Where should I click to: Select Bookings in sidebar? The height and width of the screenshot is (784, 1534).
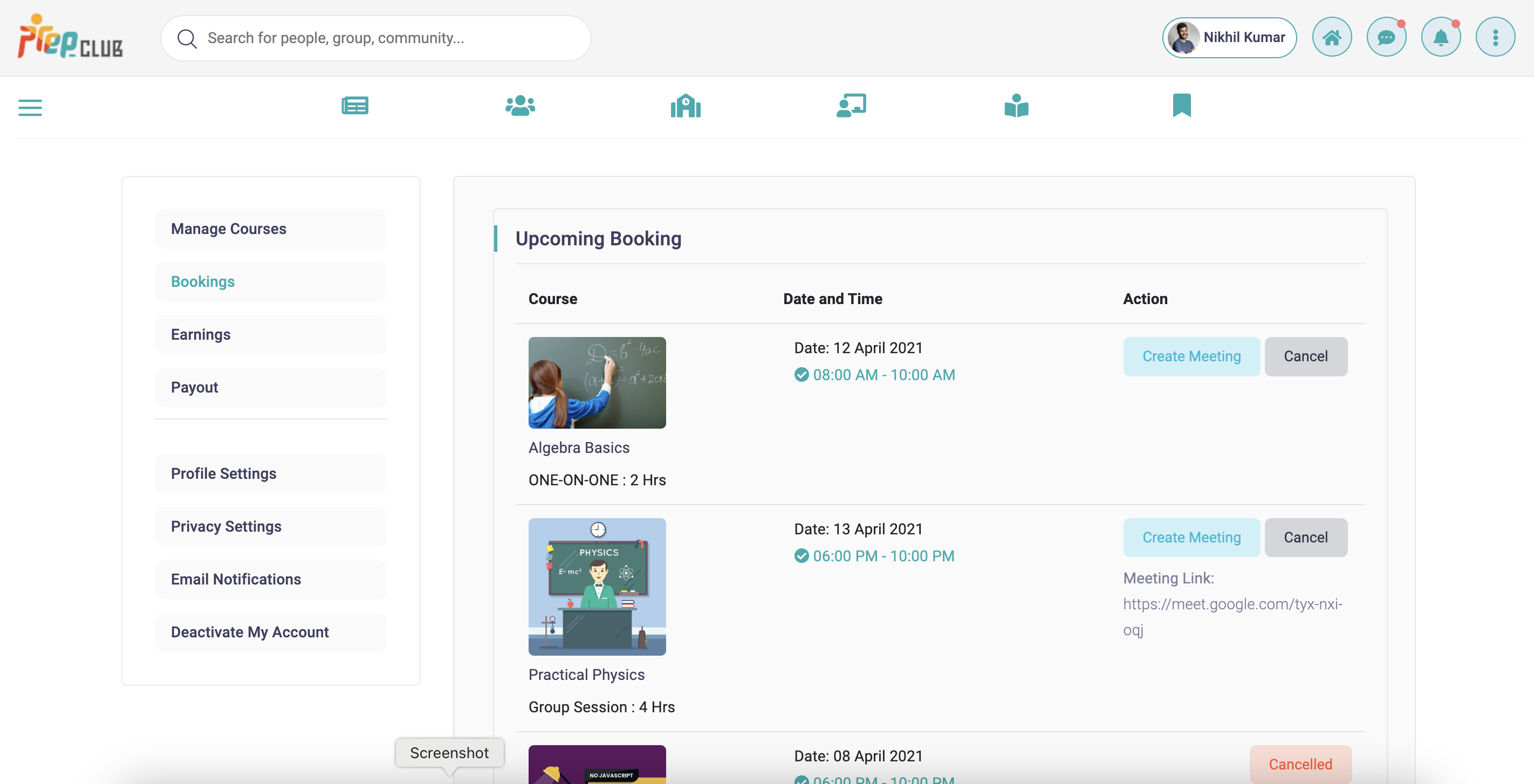(x=271, y=281)
